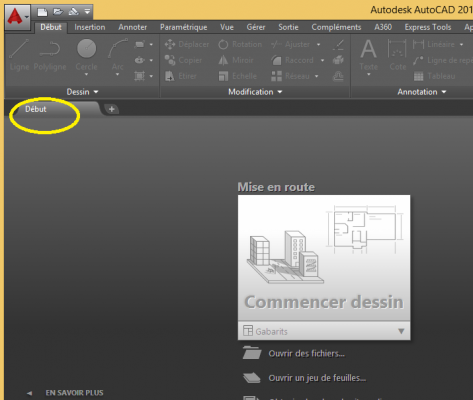Click the Tableau table tool

click(x=434, y=76)
